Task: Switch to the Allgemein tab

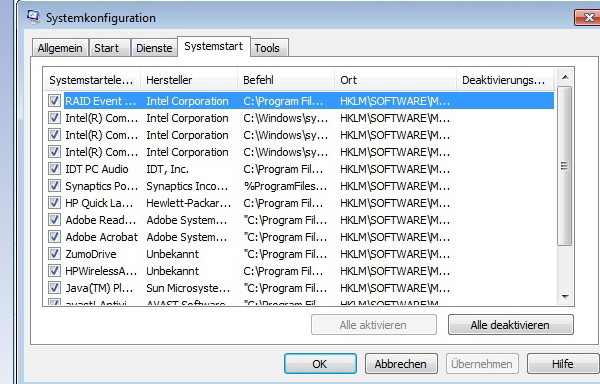Action: (x=60, y=48)
